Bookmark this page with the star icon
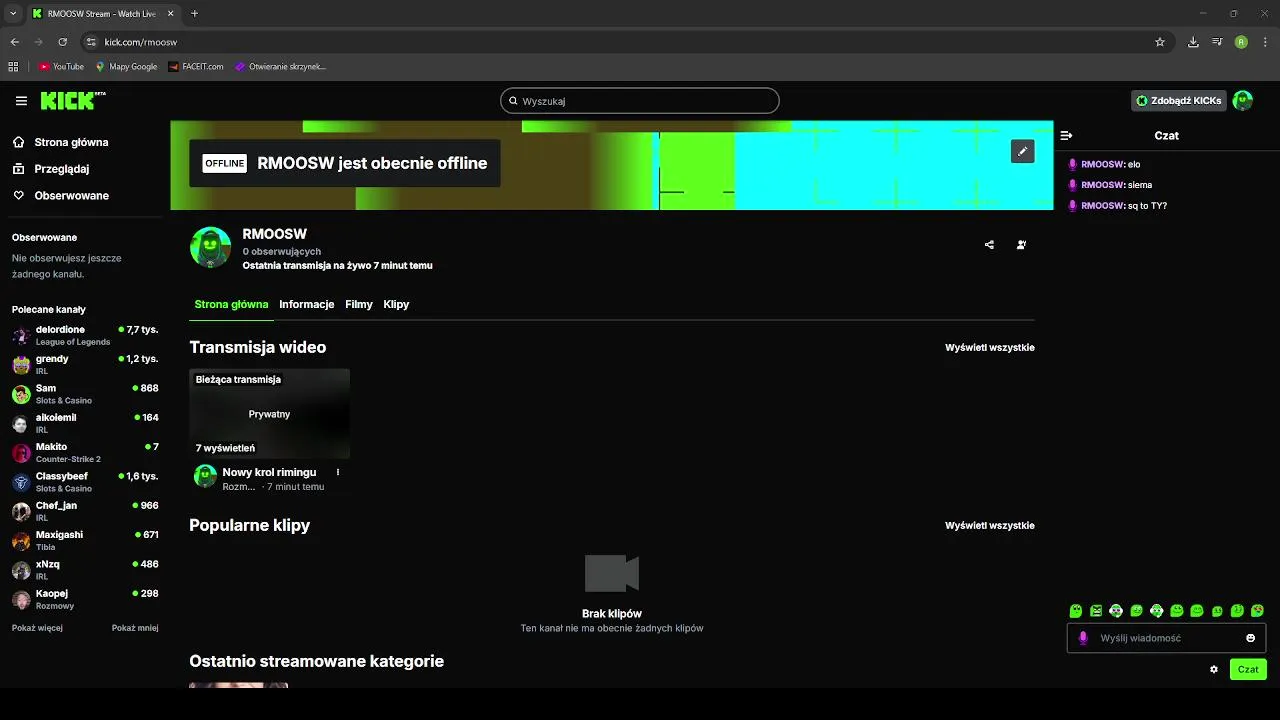 (x=1160, y=42)
